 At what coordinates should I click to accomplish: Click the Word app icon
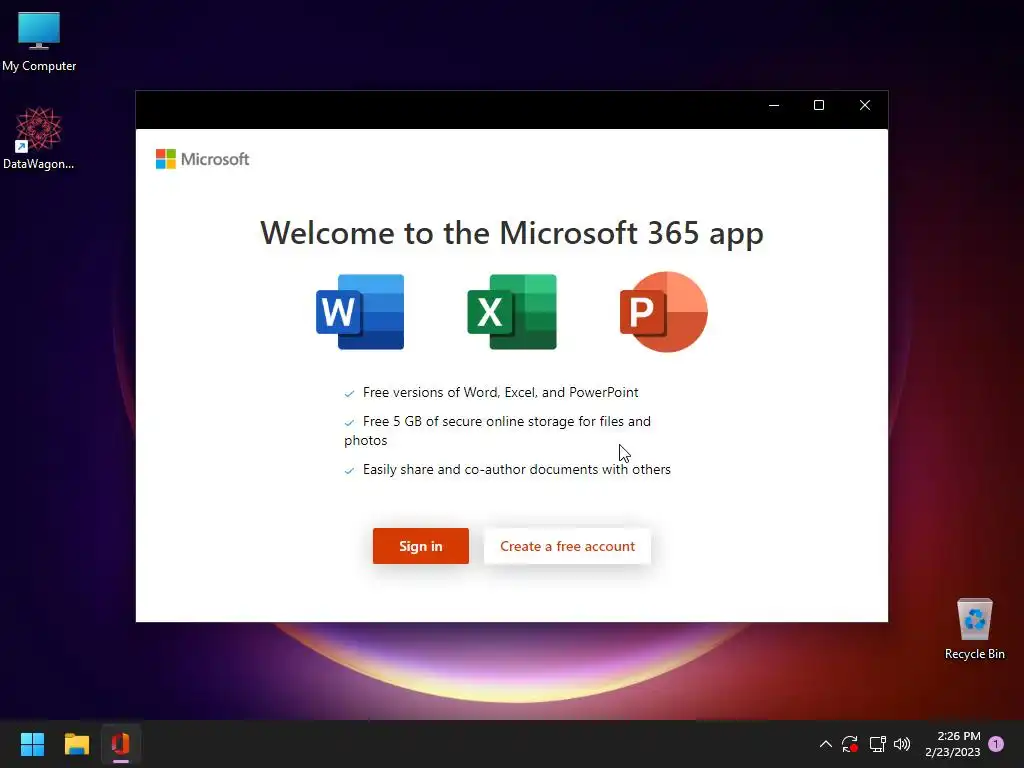click(360, 312)
